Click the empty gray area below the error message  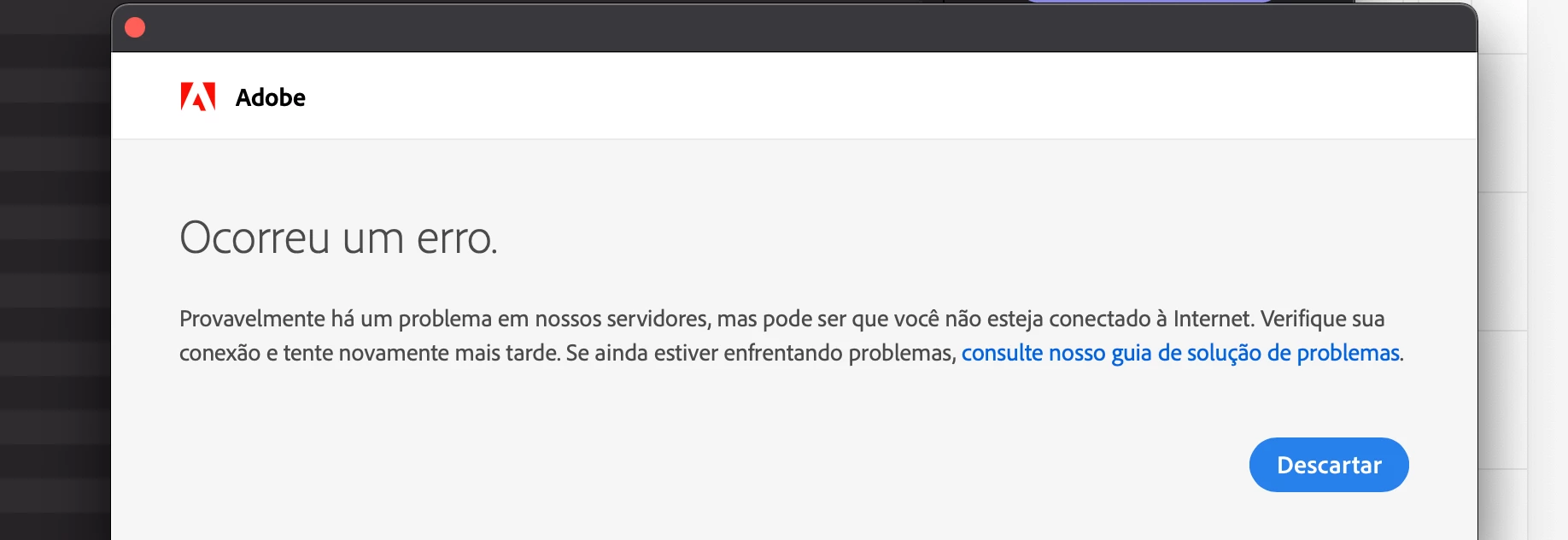tap(683, 461)
